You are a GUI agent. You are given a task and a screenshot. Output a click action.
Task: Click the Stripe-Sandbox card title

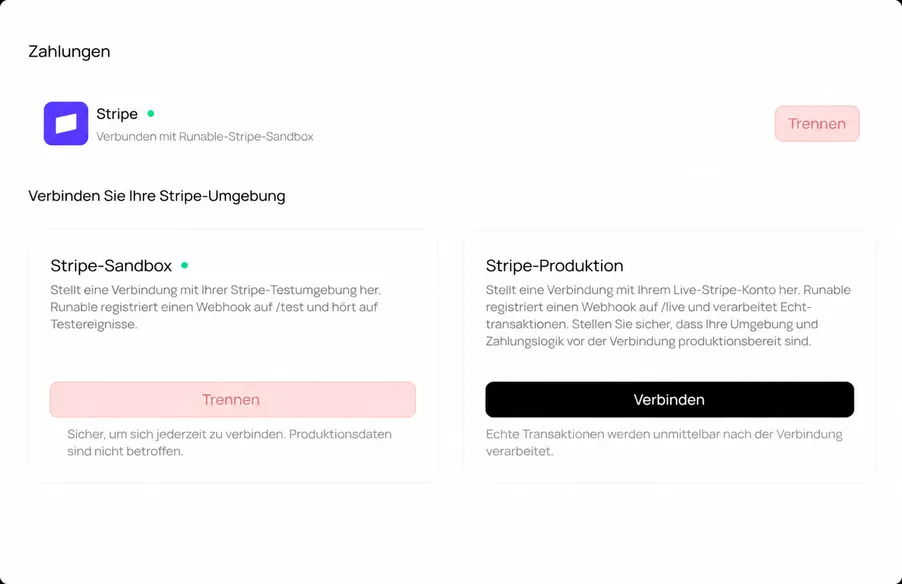point(111,265)
